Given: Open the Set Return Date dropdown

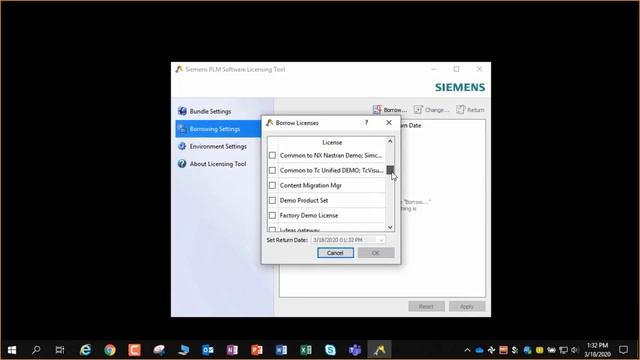Looking at the screenshot, I should coord(381,240).
